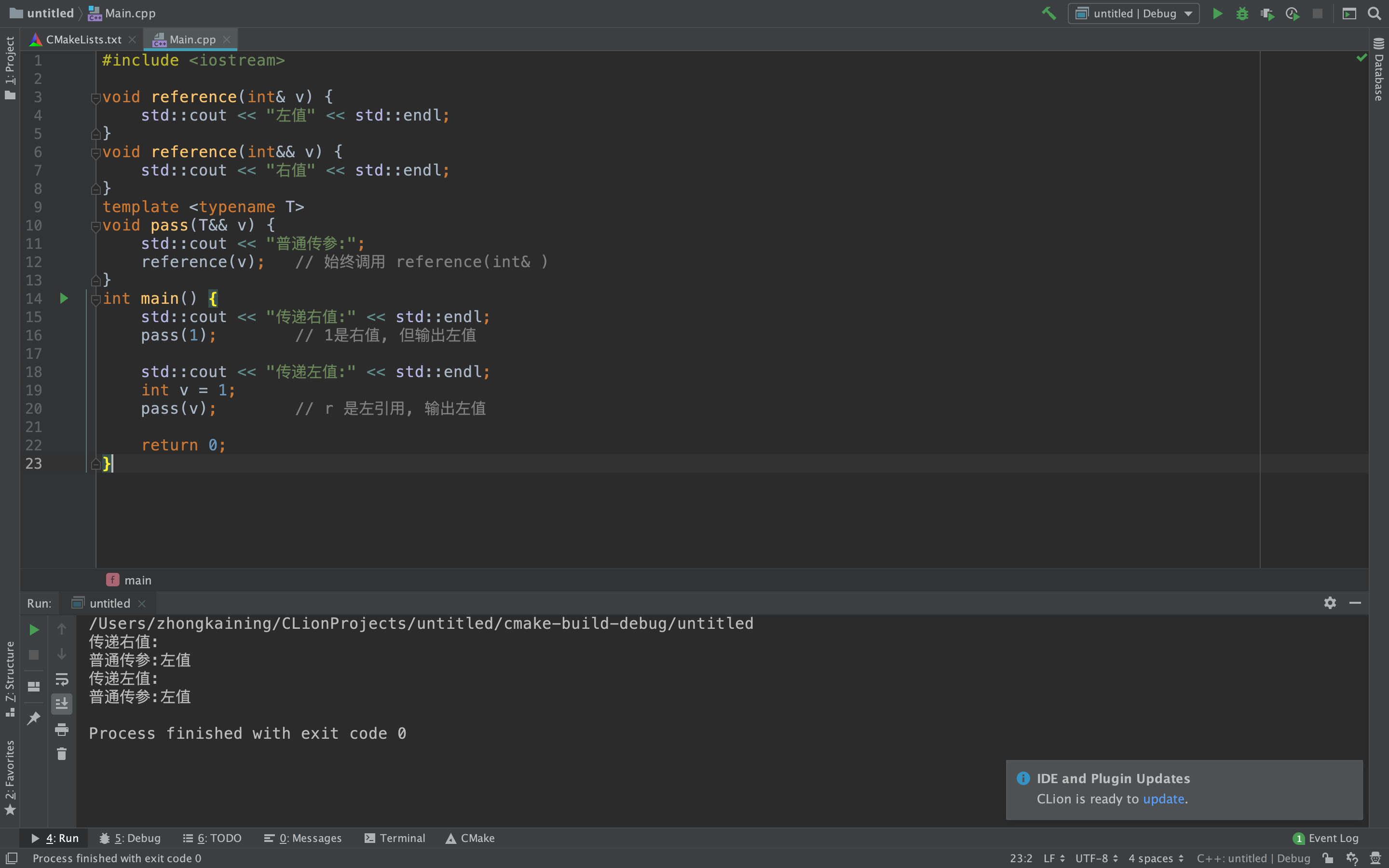This screenshot has height=868, width=1389.
Task: Open the Terminal tool tab
Action: 395,838
